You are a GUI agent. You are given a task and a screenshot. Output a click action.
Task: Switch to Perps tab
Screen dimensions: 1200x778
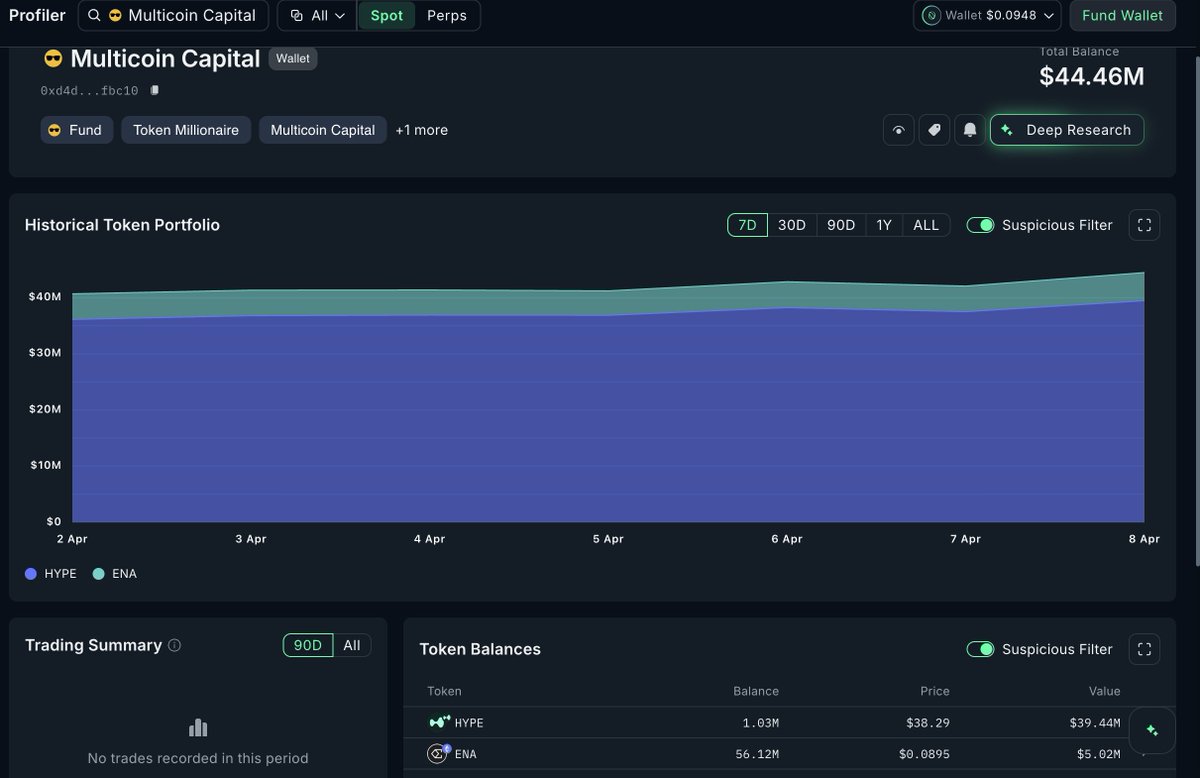point(447,16)
